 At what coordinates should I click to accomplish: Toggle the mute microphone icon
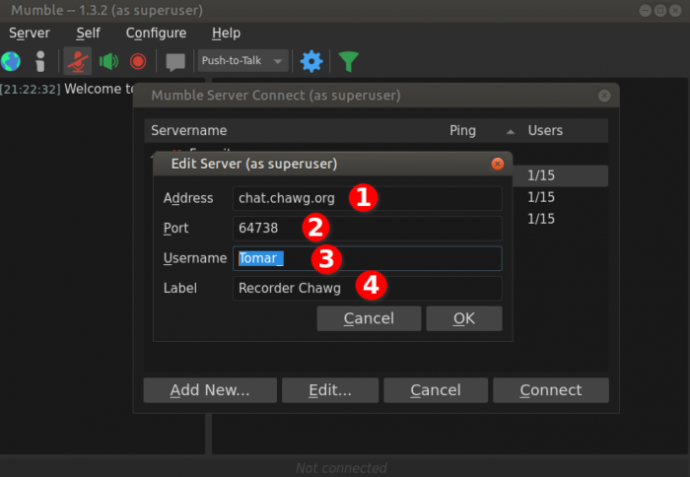tap(77, 61)
